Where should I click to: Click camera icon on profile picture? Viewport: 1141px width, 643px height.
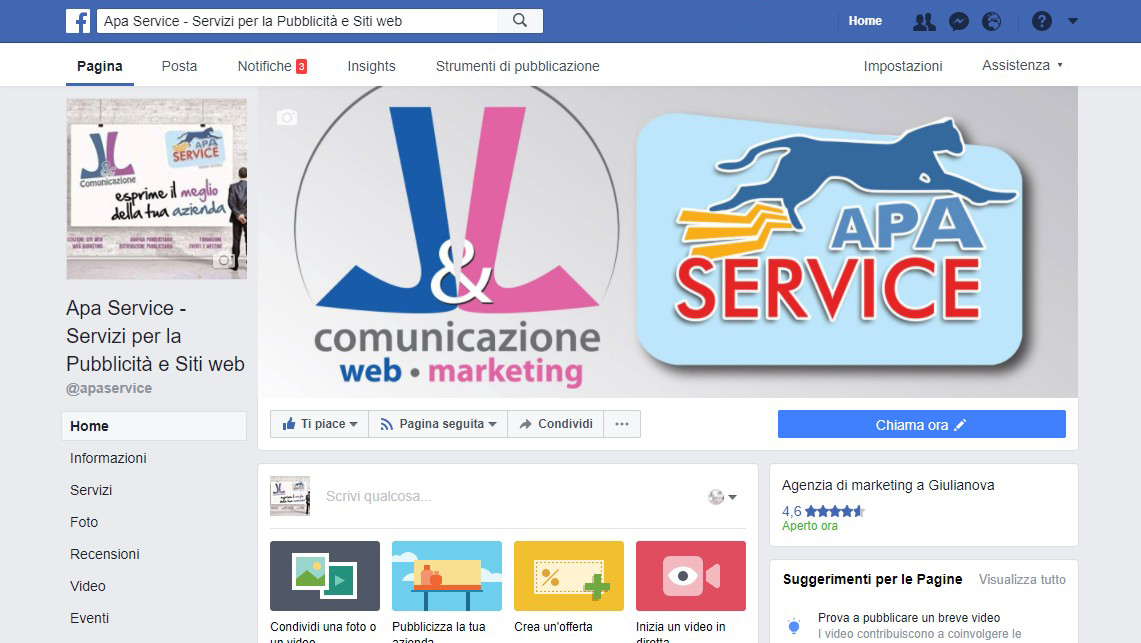225,260
